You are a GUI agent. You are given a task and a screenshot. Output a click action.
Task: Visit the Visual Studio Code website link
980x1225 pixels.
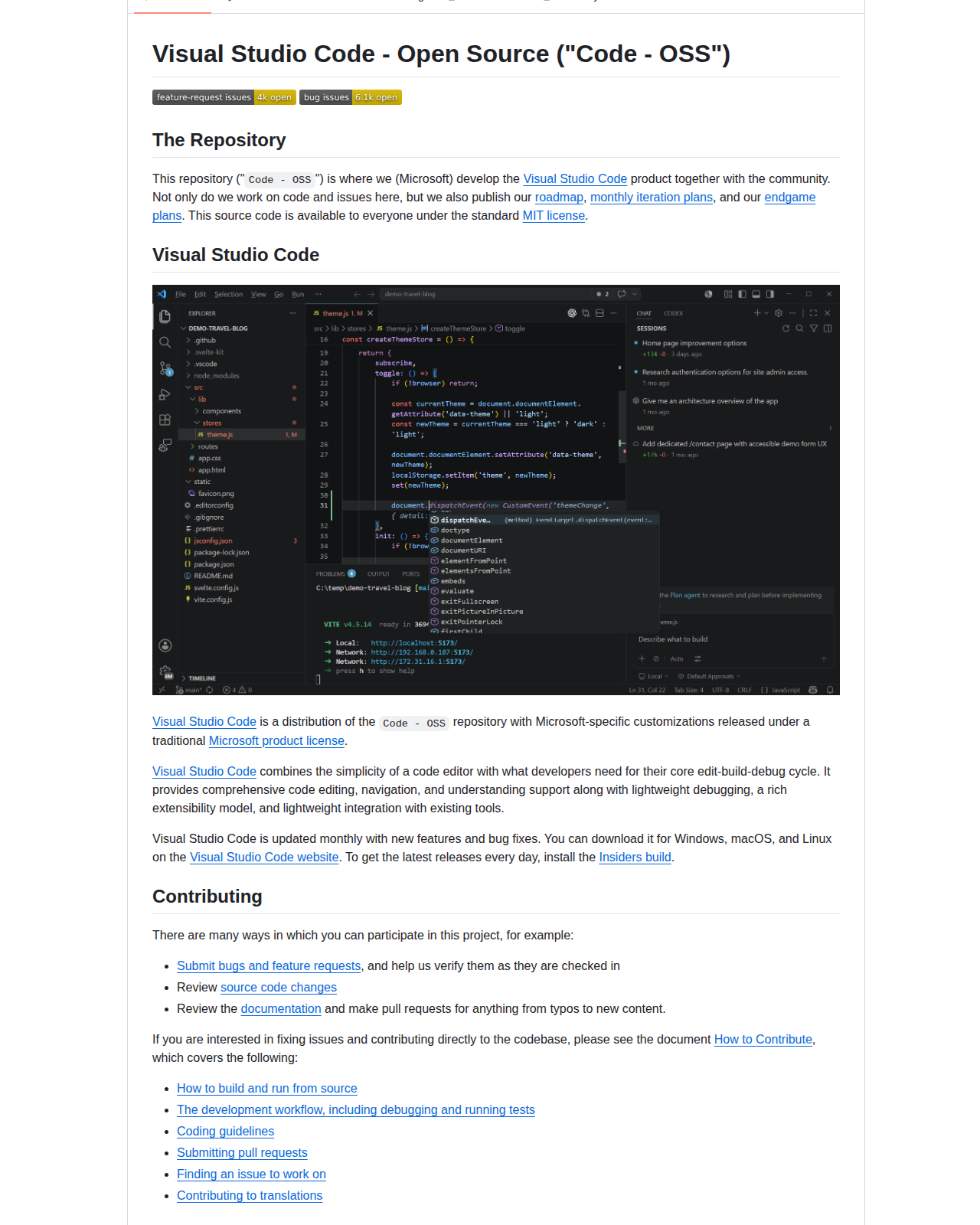pos(264,857)
